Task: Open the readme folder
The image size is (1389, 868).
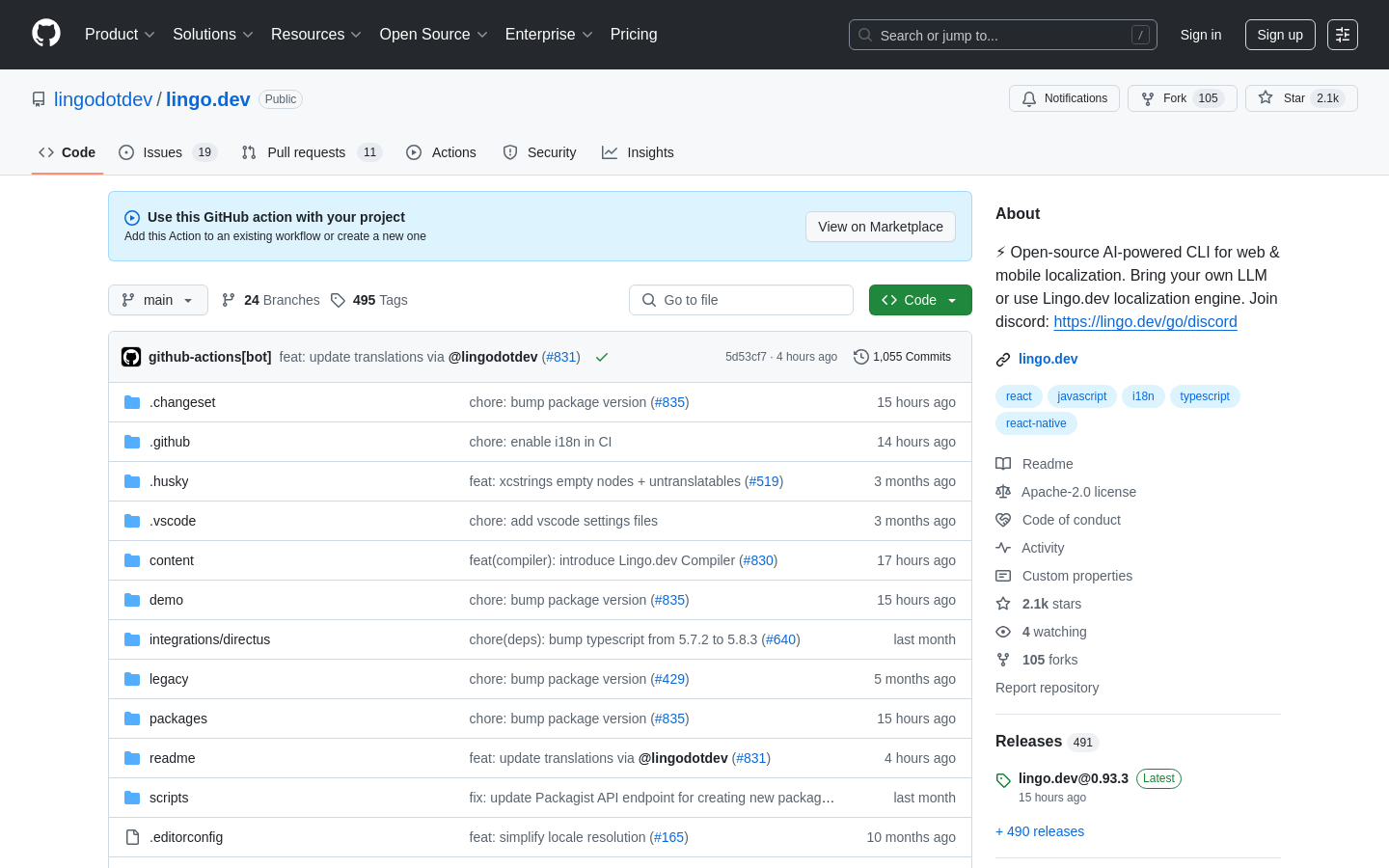Action: click(173, 758)
